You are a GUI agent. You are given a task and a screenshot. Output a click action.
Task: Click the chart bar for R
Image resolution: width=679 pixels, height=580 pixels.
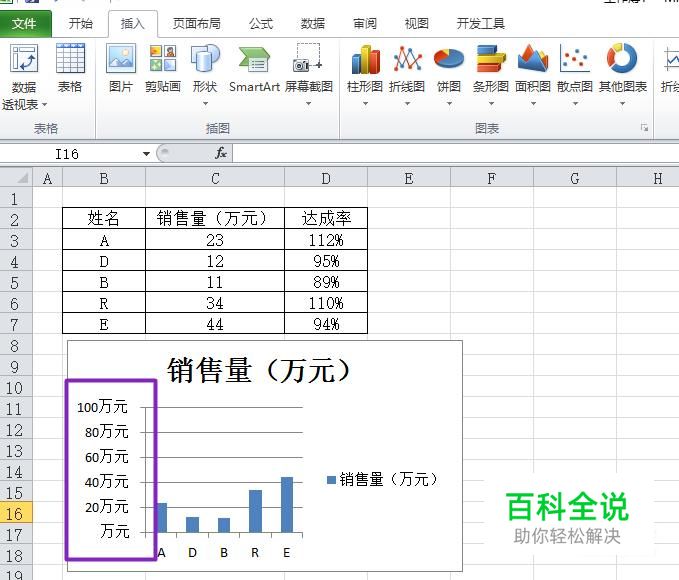pos(255,511)
